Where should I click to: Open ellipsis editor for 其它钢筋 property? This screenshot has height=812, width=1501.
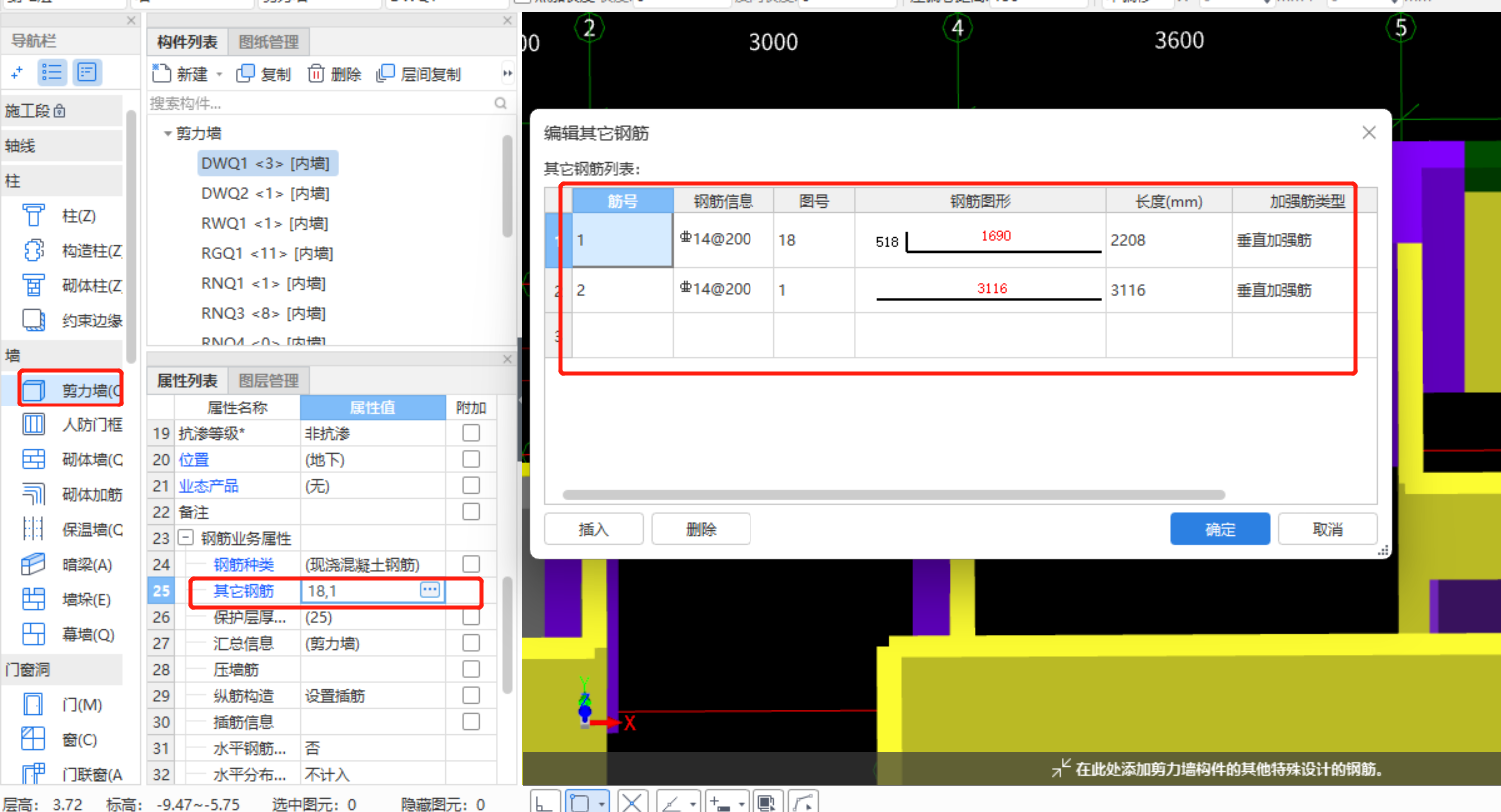click(430, 590)
